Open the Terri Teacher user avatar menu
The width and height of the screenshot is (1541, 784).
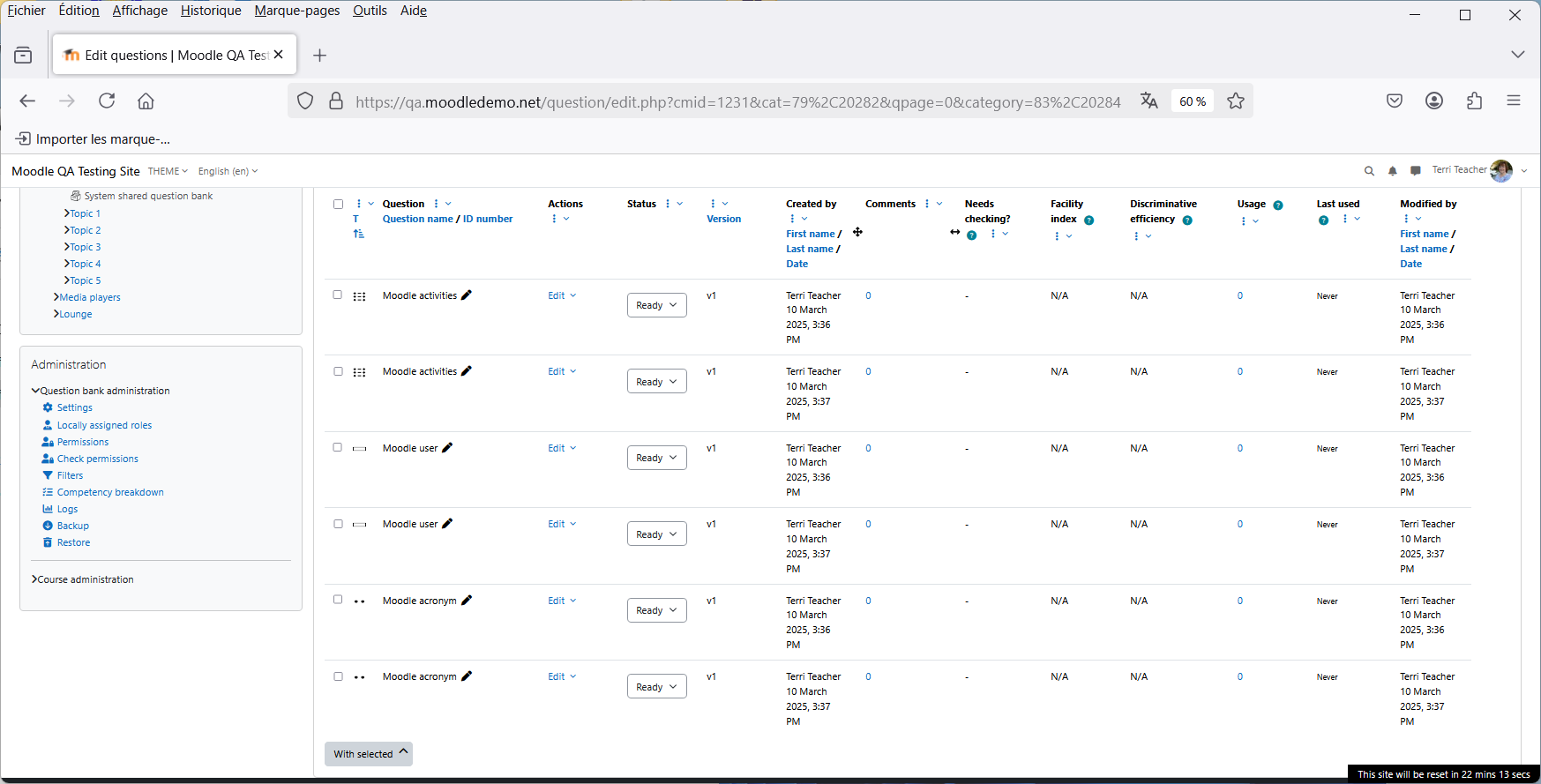1501,171
